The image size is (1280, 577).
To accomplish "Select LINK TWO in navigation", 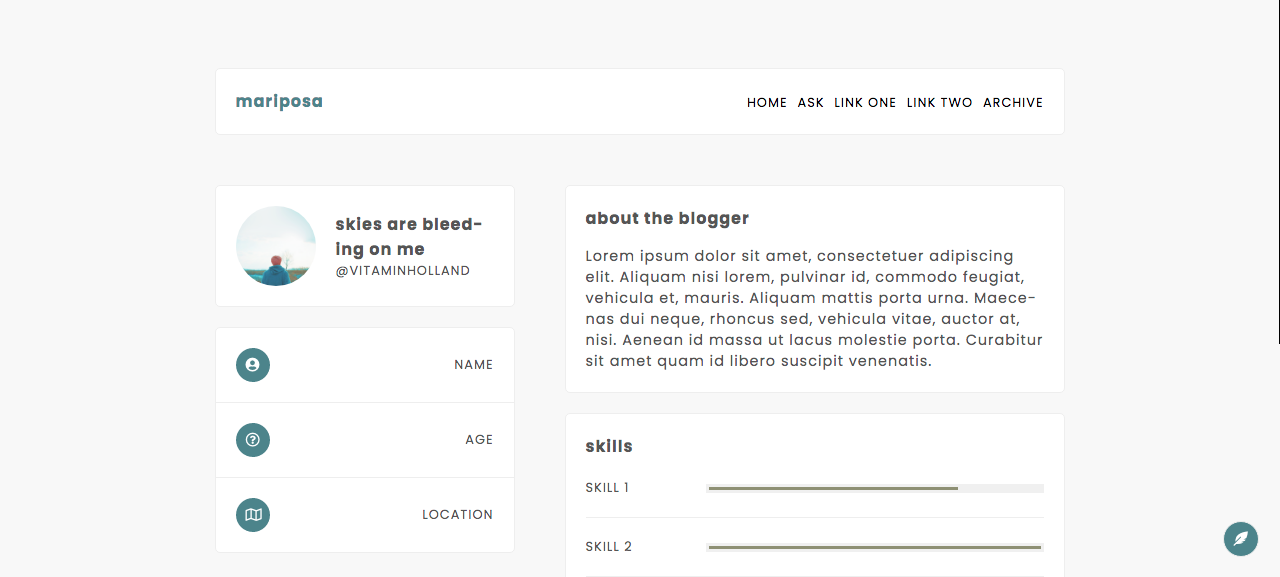I will (x=940, y=103).
